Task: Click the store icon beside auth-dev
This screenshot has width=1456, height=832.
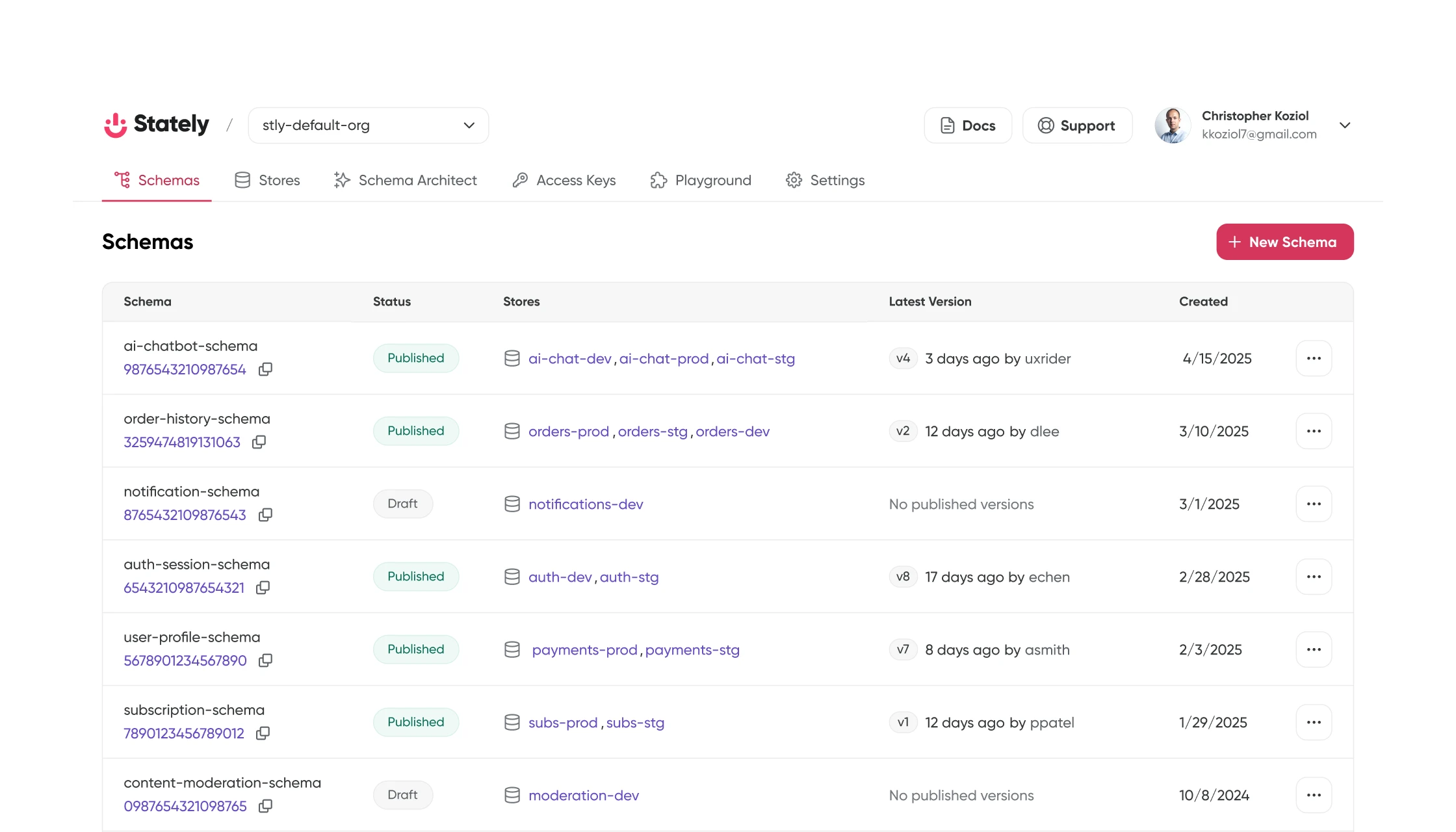Action: pos(512,577)
